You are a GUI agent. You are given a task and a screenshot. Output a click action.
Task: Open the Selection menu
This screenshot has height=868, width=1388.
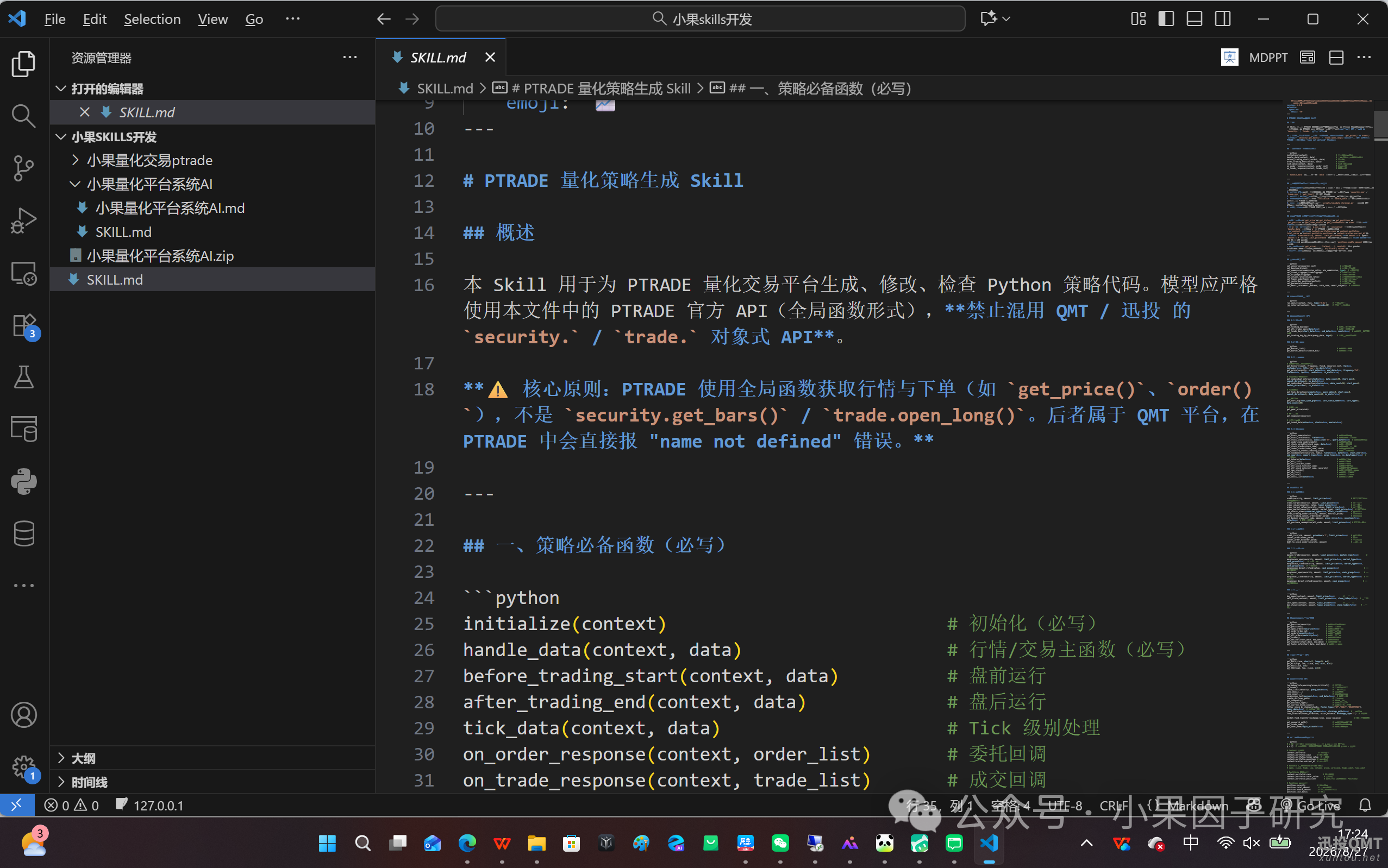152,19
